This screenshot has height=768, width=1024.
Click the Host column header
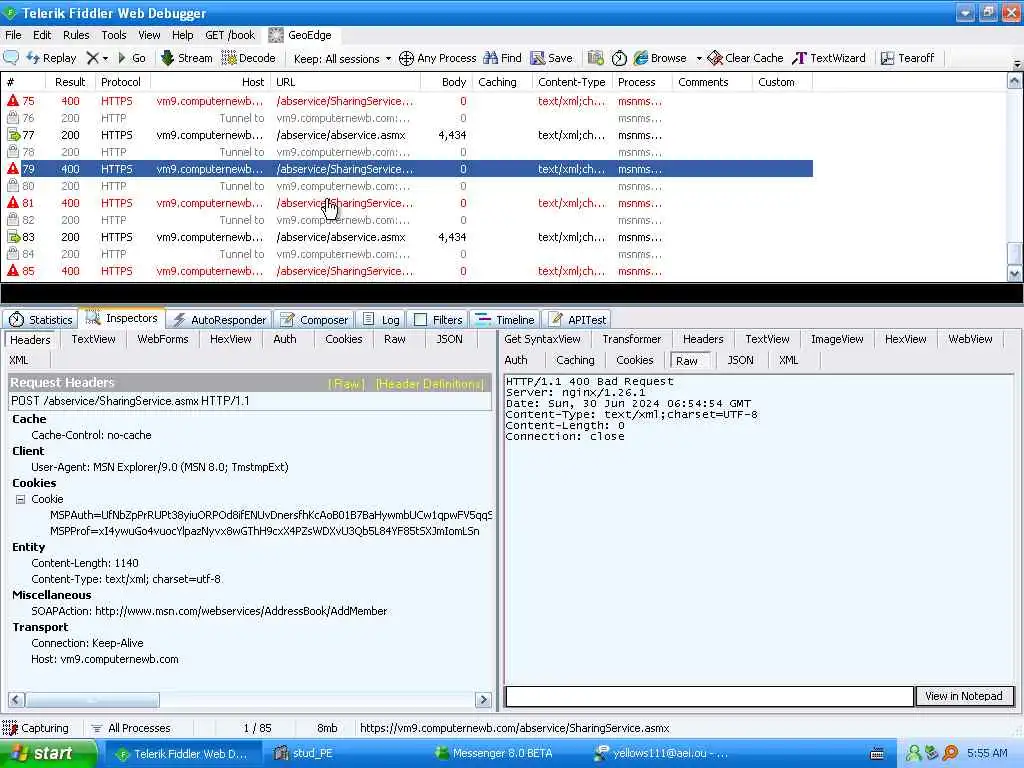pyautogui.click(x=210, y=82)
